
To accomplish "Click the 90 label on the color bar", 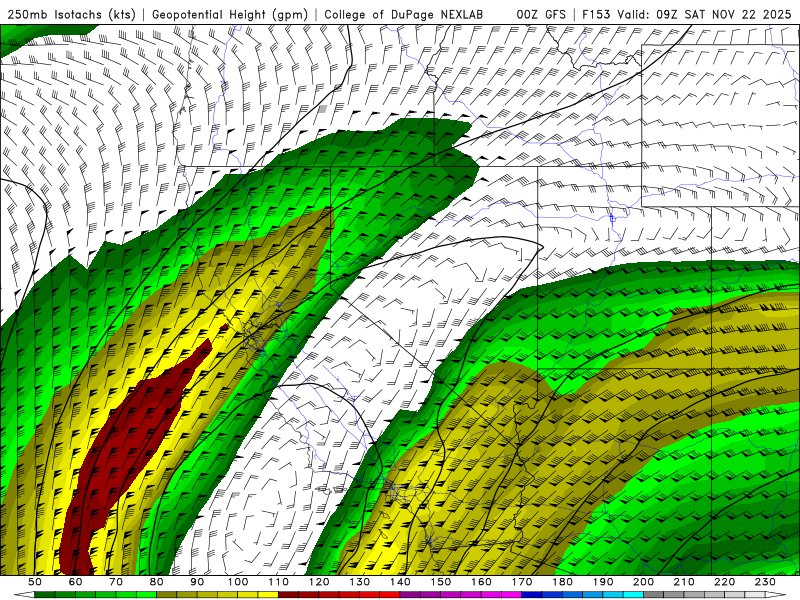I will 197,582.
